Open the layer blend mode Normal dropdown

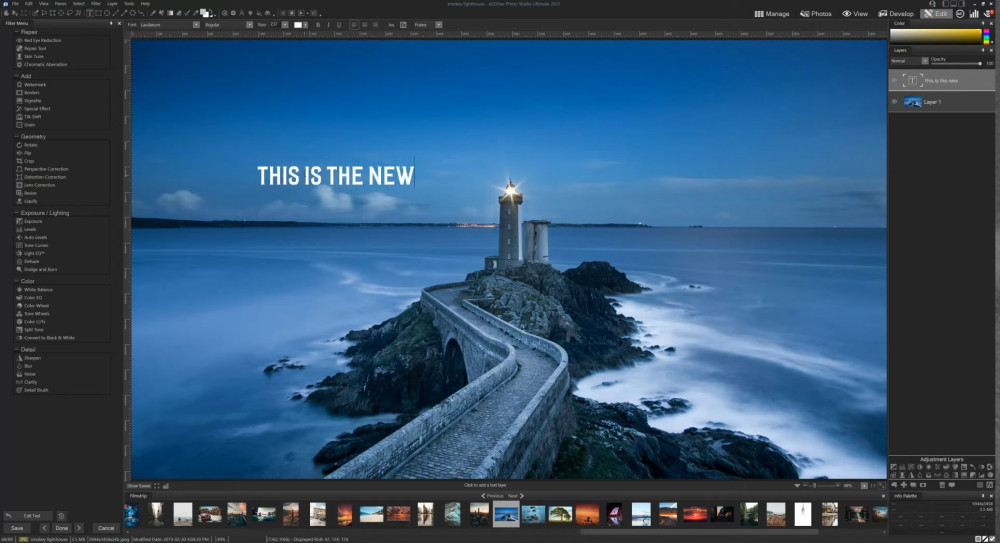pos(909,61)
